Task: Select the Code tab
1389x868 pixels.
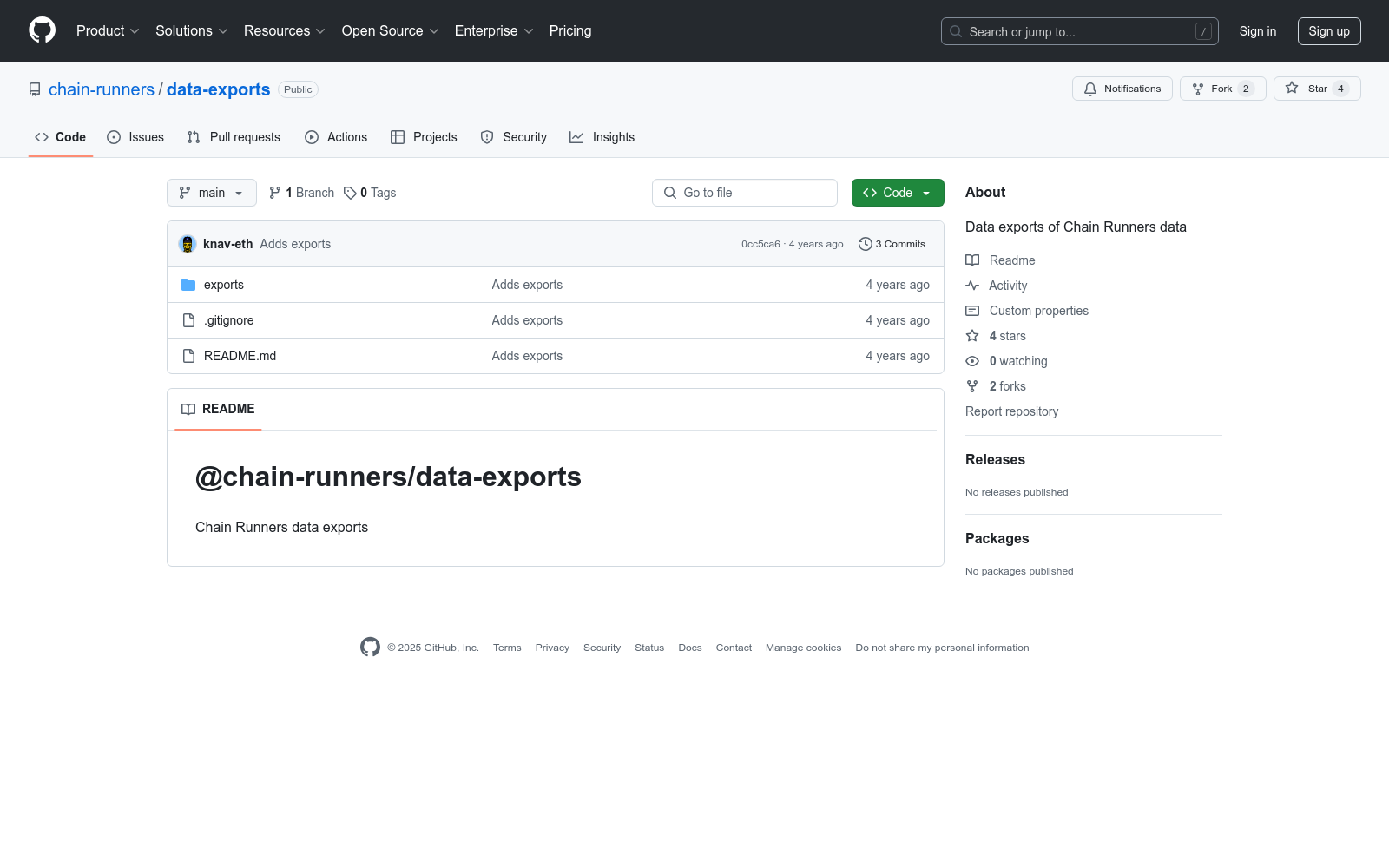Action: point(61,137)
